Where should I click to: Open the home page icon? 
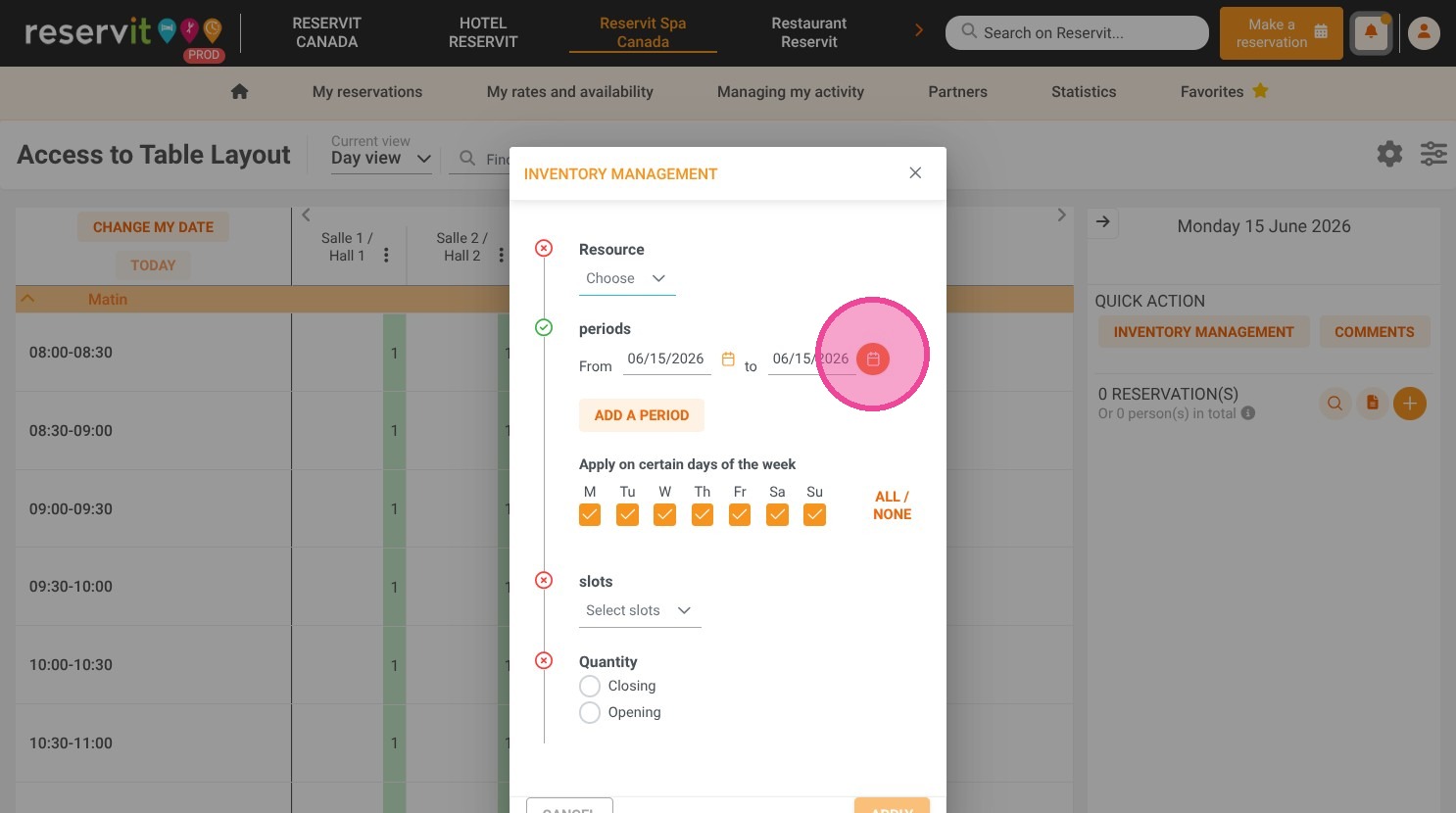[239, 91]
